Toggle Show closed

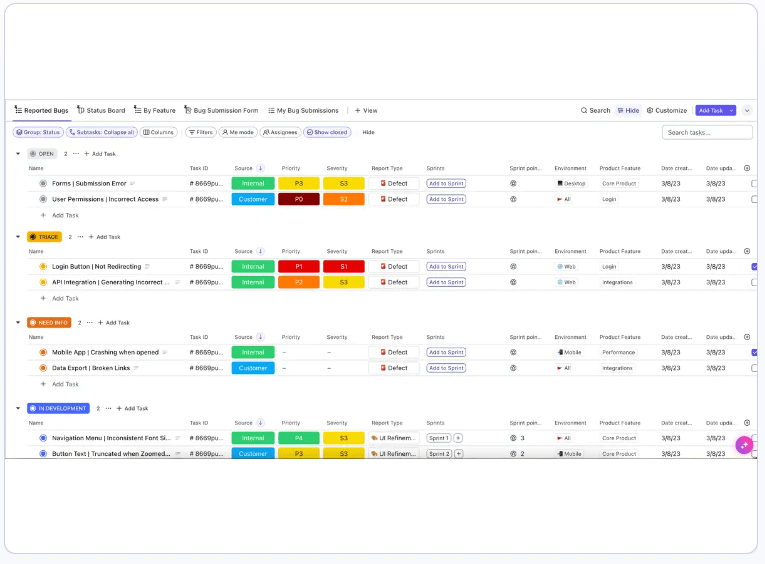[x=327, y=132]
